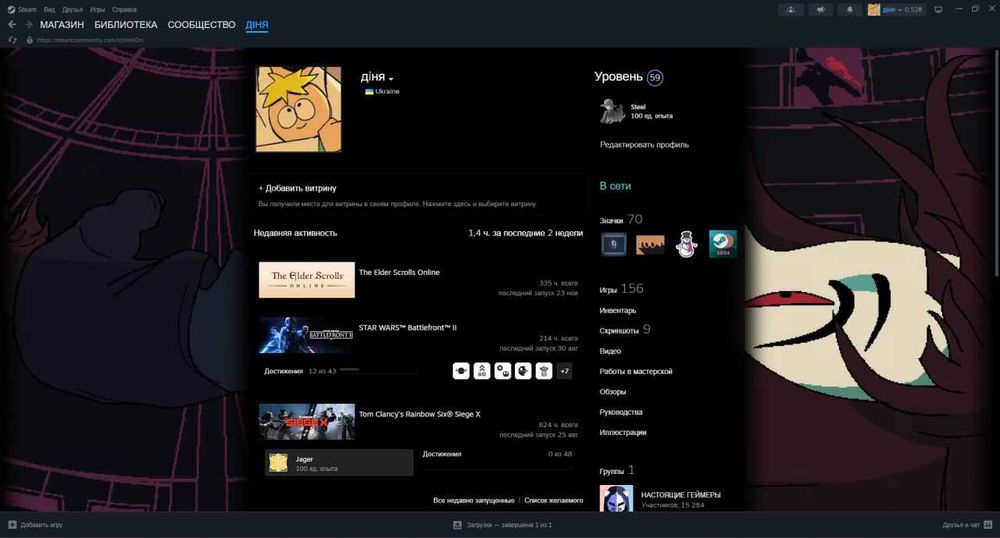Click Все недавно запущенные link

(473, 500)
